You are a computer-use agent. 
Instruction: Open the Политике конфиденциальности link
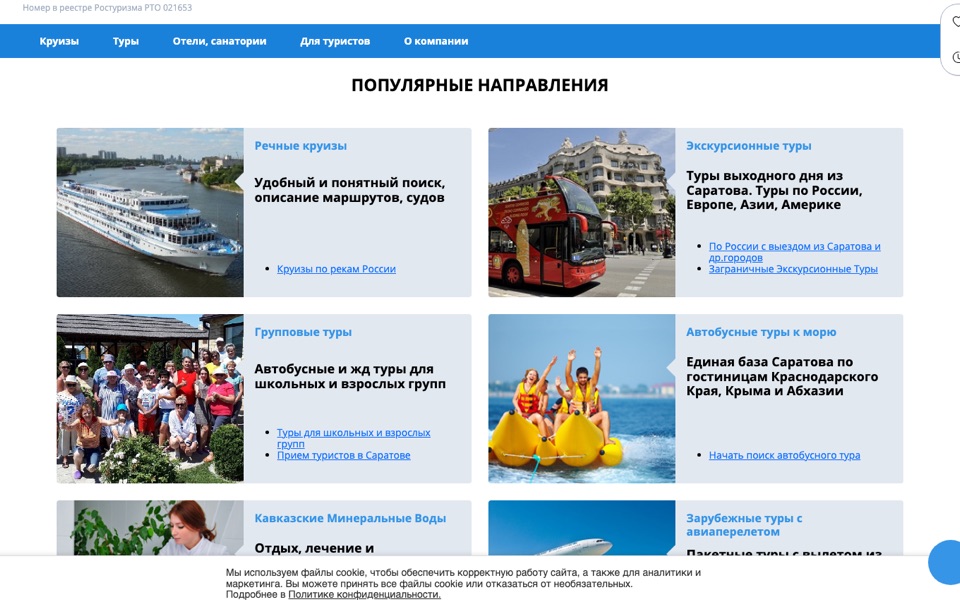pos(364,594)
